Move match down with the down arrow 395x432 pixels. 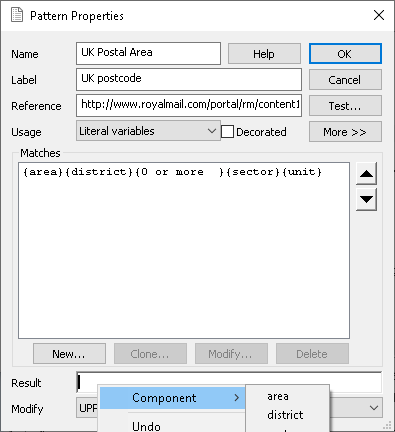[x=366, y=199]
